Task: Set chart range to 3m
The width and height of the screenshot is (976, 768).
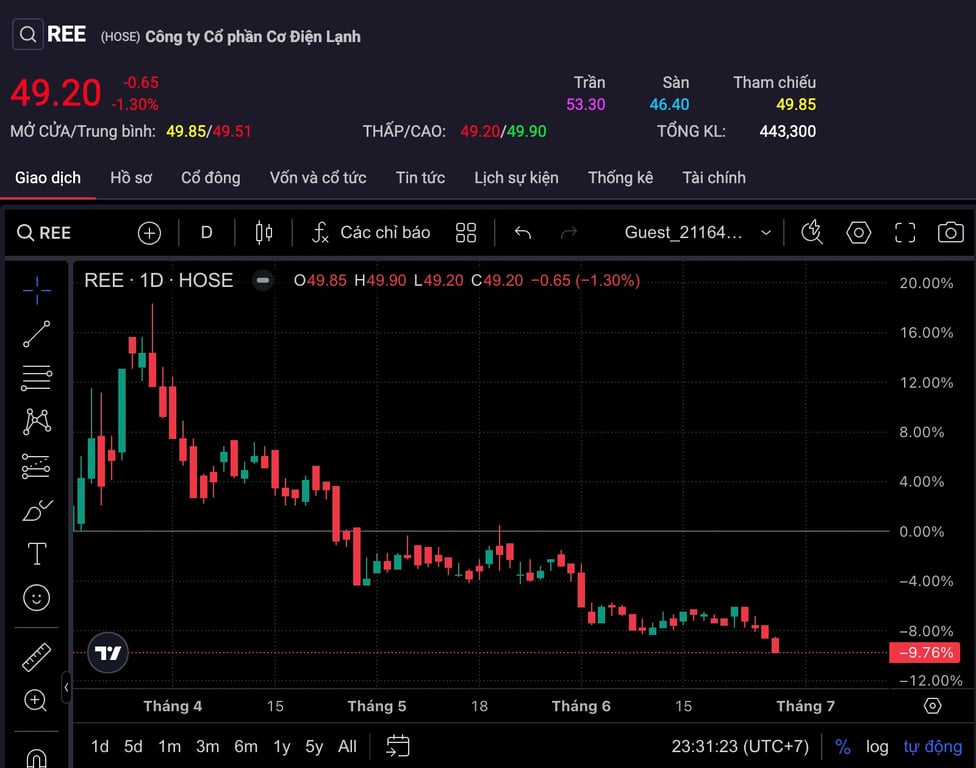Action: click(x=207, y=746)
